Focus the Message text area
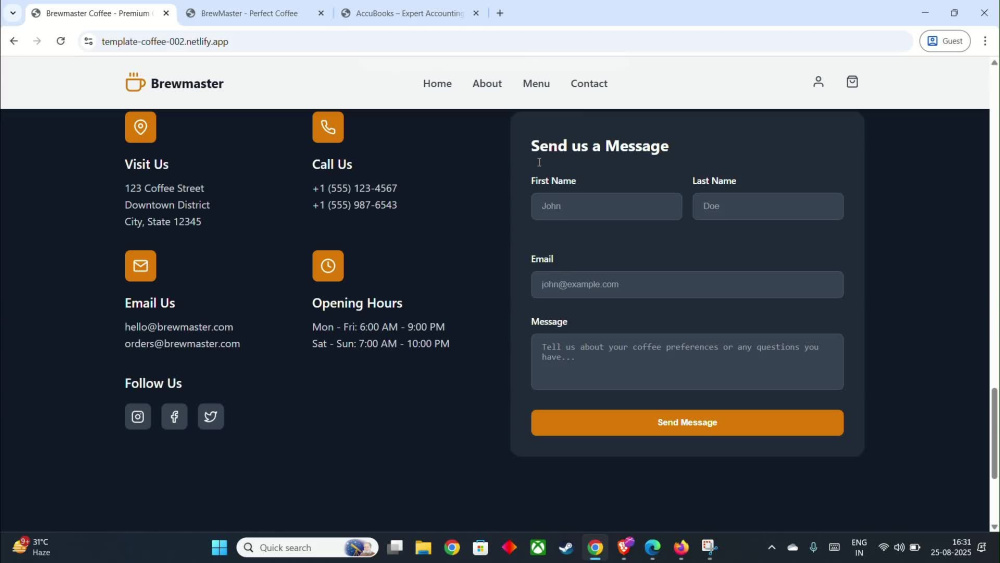The width and height of the screenshot is (1000, 563). [x=687, y=362]
